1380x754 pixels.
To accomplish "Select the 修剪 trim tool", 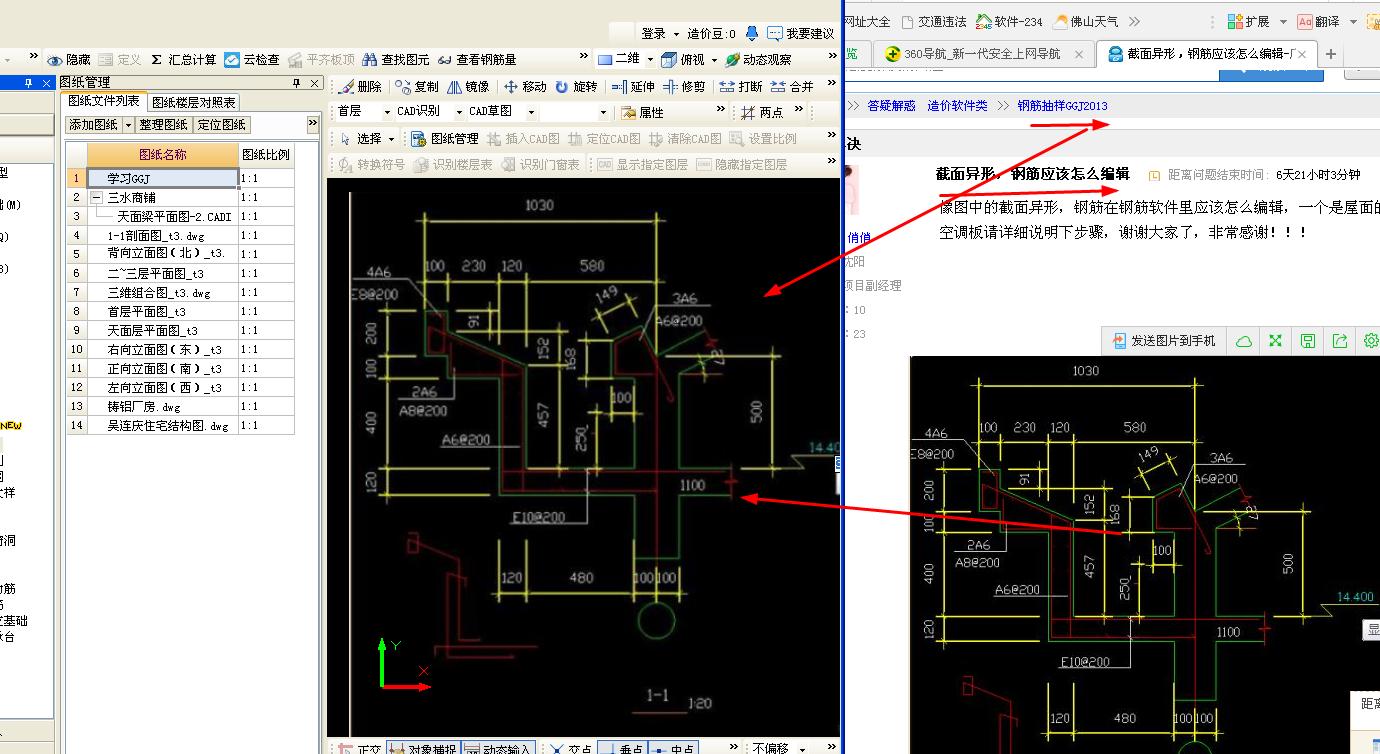I will point(684,87).
